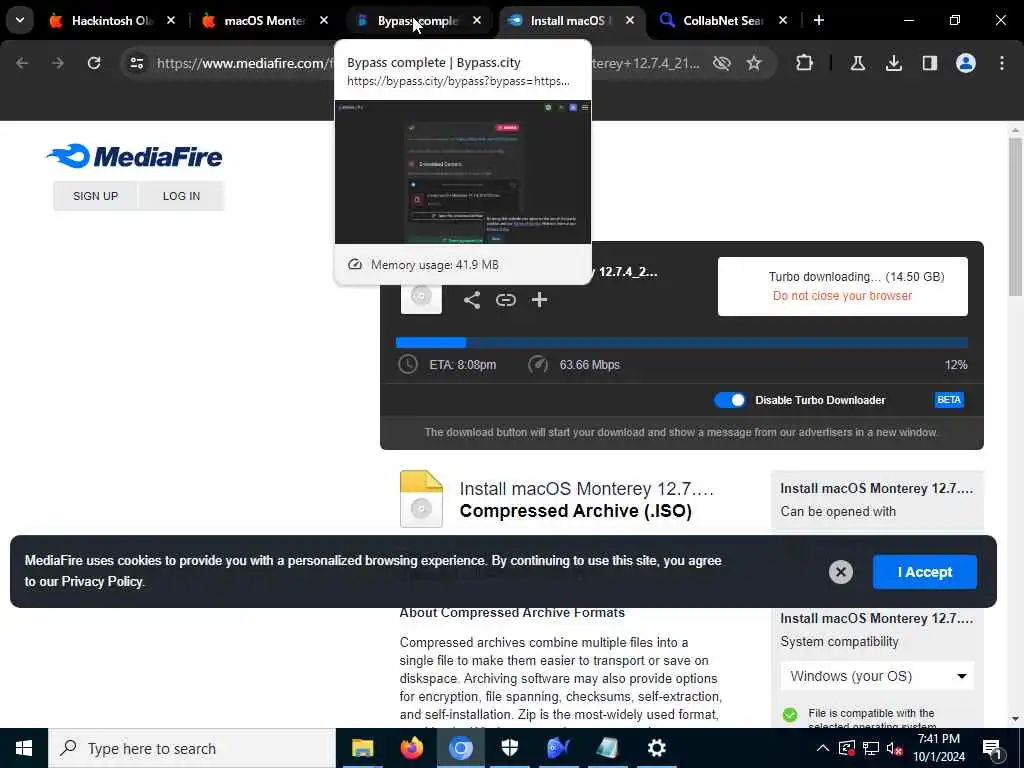The image size is (1024, 768).
Task: Click the network tray icon
Action: pyautogui.click(x=871, y=748)
